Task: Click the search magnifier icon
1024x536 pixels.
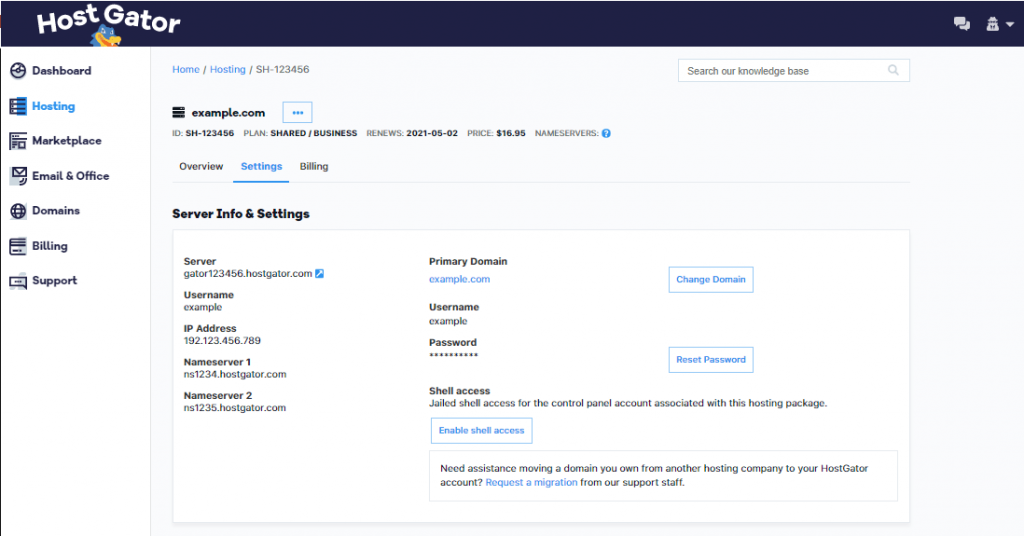Action: pos(893,70)
